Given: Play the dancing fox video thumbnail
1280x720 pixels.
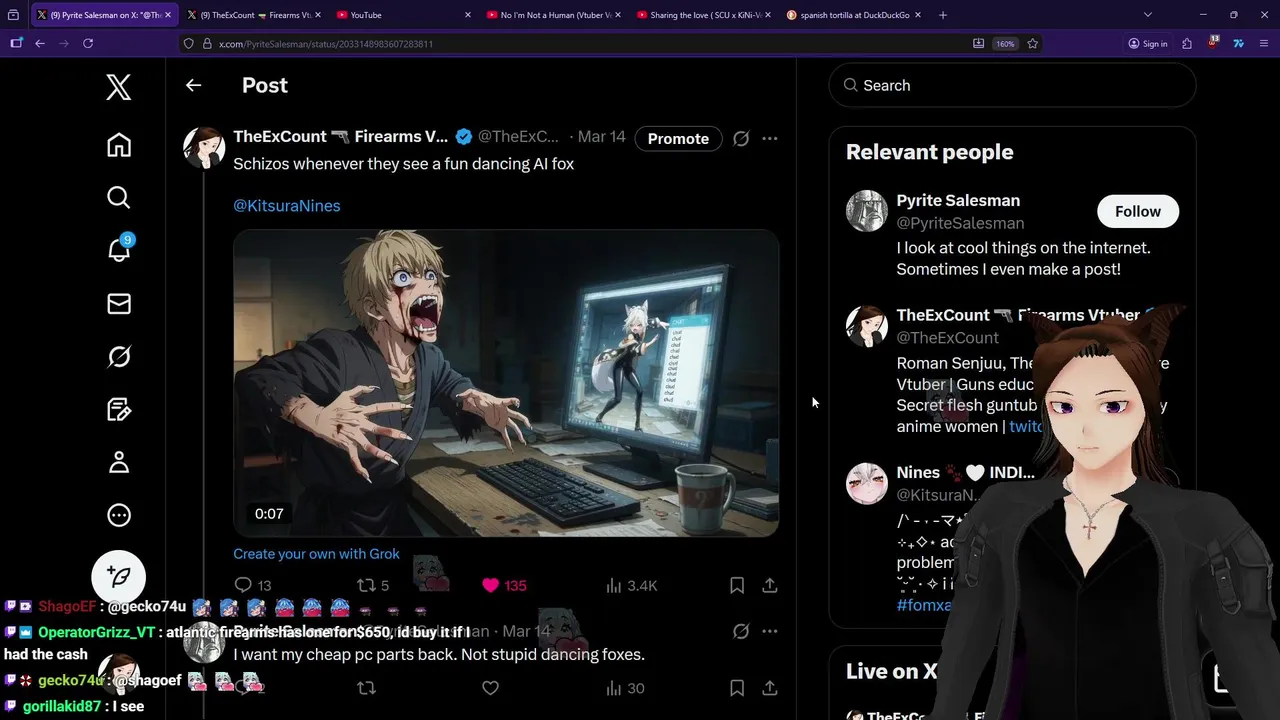Looking at the screenshot, I should tap(506, 383).
